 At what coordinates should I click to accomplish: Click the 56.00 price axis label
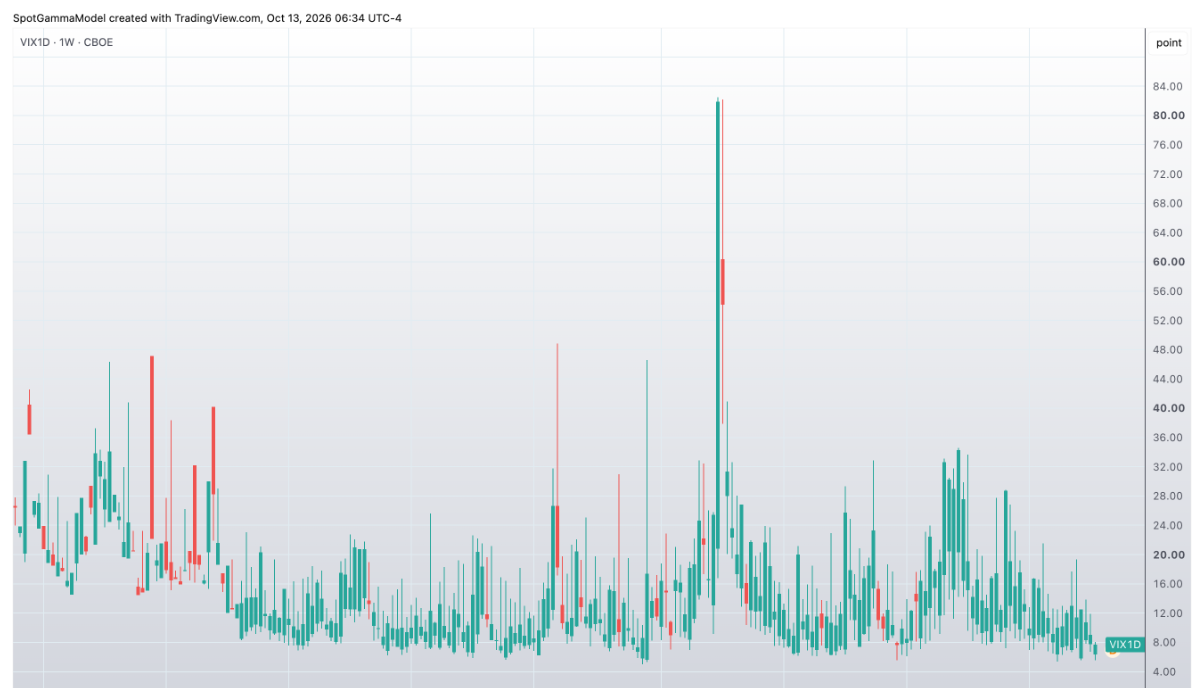coord(1168,291)
